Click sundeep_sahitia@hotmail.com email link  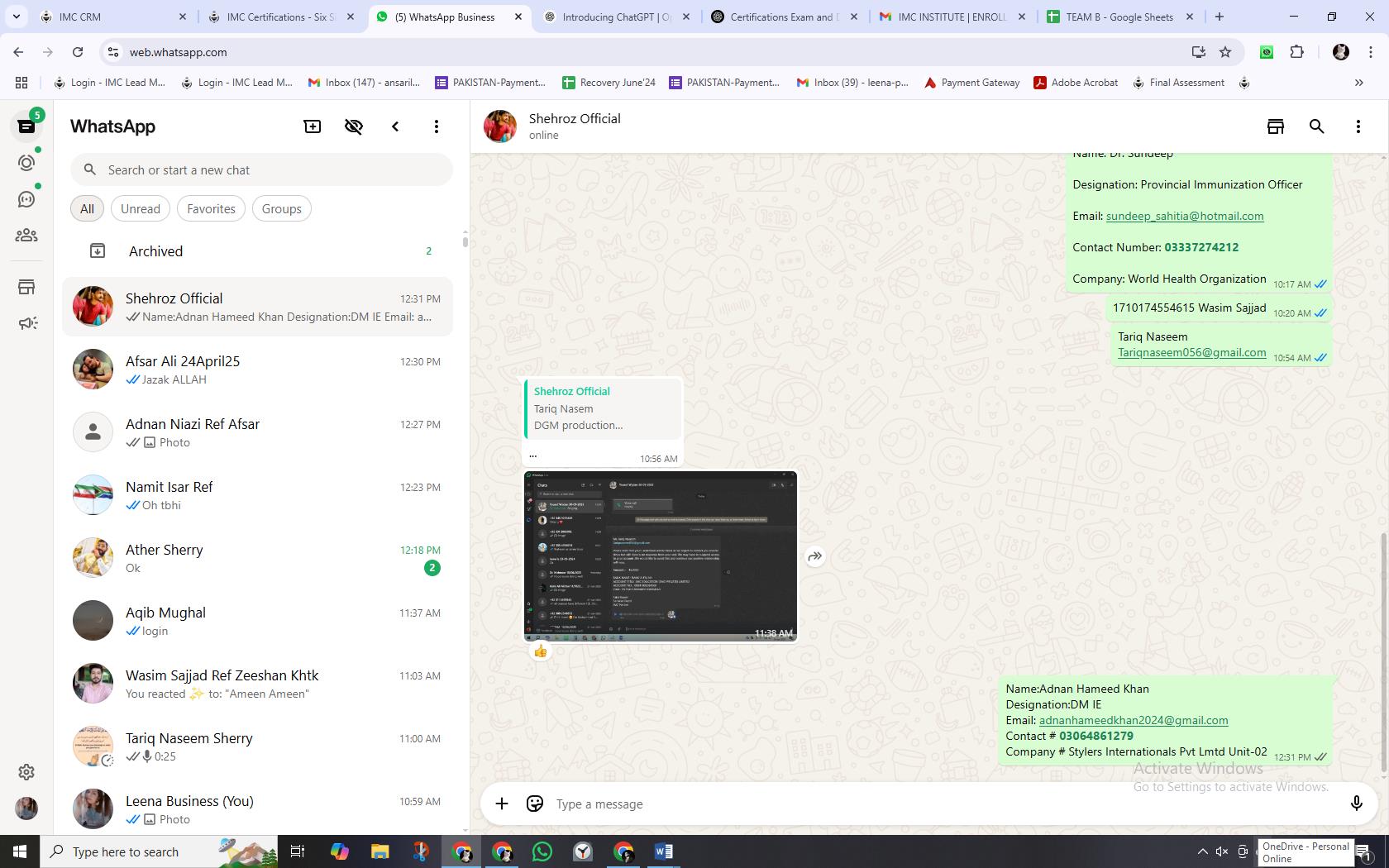pyautogui.click(x=1185, y=216)
